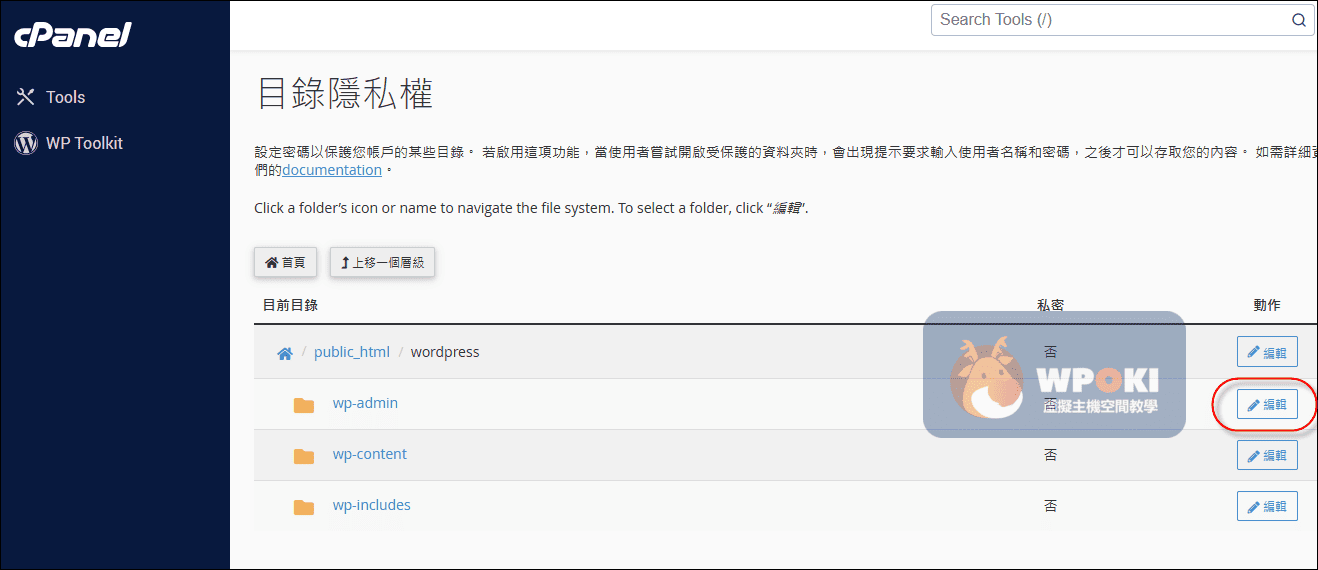Open WP Toolkit from the sidebar
This screenshot has height=570, width=1318.
coord(84,143)
